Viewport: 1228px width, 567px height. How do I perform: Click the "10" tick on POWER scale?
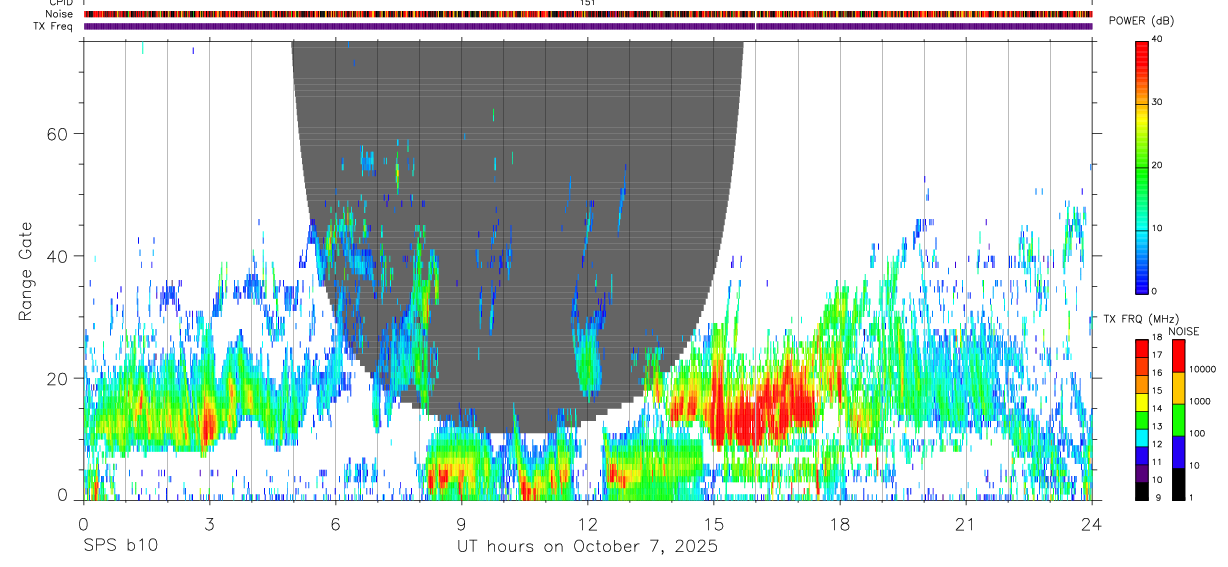click(1156, 229)
